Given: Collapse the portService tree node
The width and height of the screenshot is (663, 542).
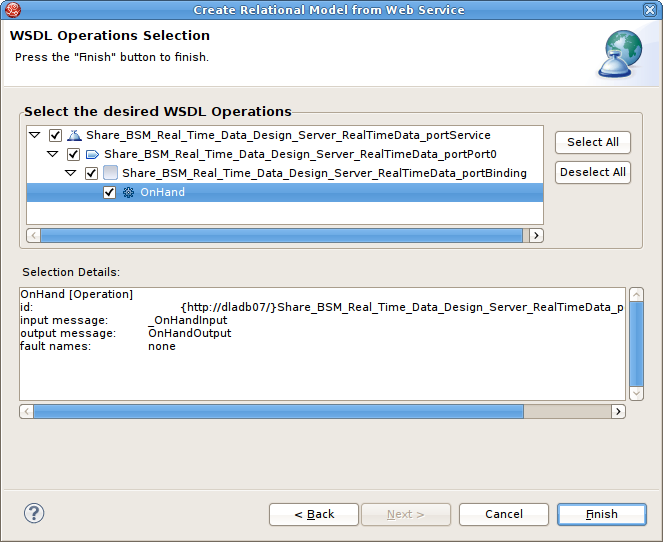Looking at the screenshot, I should pyautogui.click(x=35, y=135).
